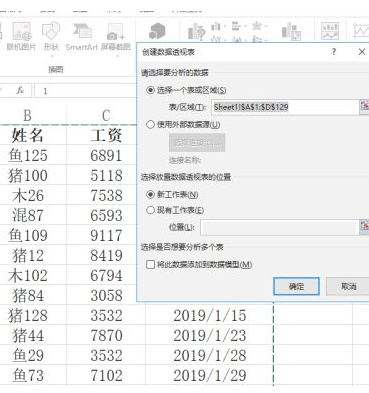Select cell 木102
Viewport: 369px width, 393px height.
28,275
